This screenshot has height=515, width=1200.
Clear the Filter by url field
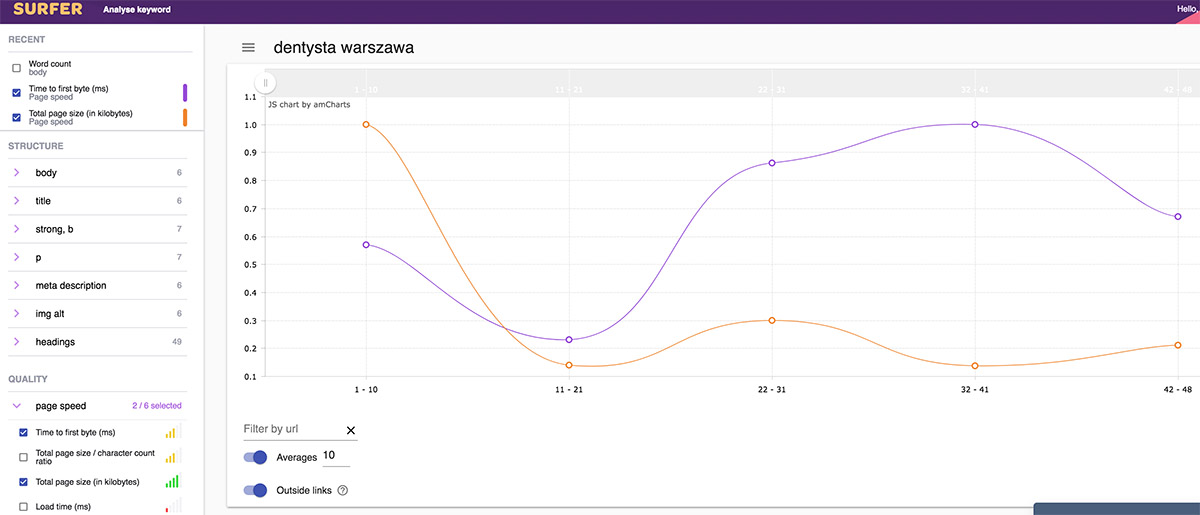[x=351, y=430]
